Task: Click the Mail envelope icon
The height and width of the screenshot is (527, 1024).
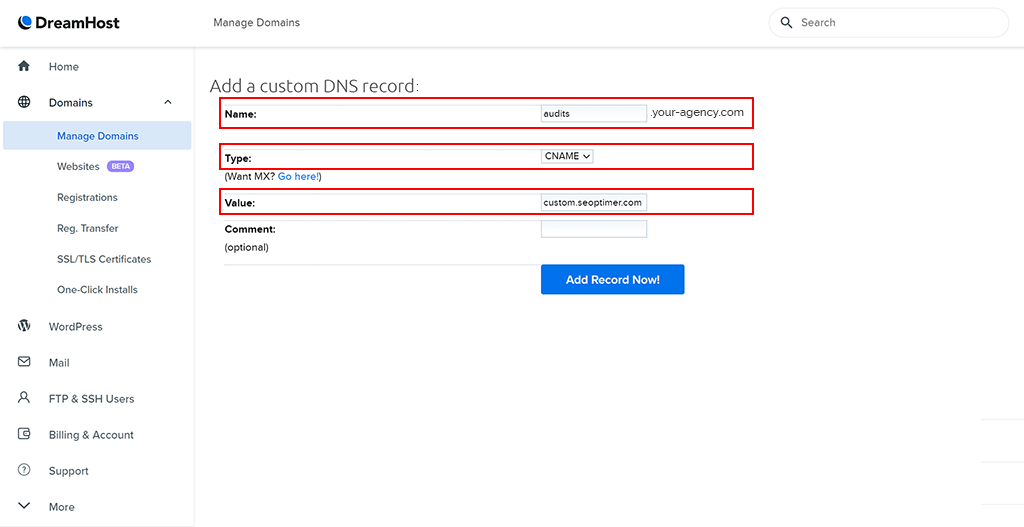Action: pos(24,362)
